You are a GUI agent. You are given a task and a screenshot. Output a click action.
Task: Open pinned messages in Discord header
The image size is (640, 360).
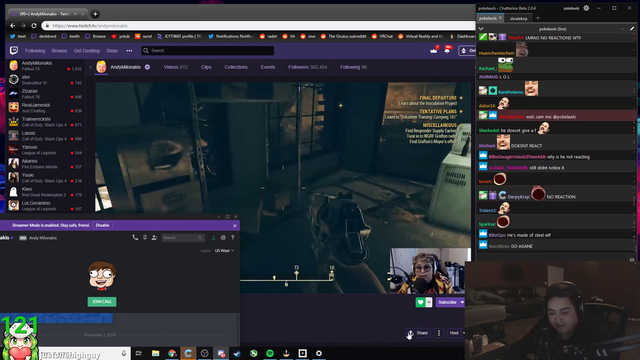(144, 237)
